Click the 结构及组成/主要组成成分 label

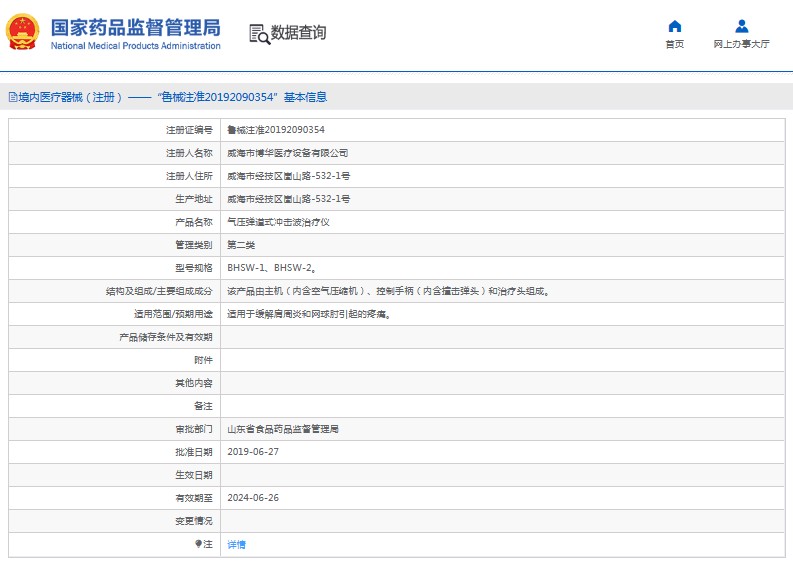[159, 291]
